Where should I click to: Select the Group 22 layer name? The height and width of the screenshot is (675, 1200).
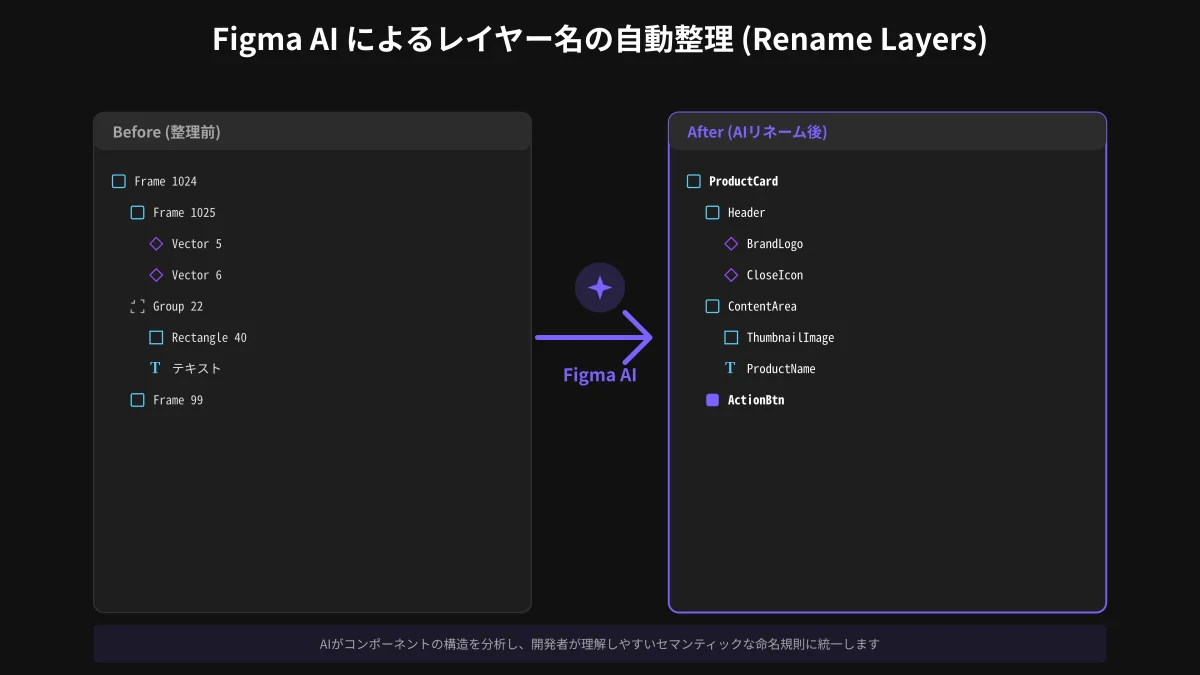178,306
